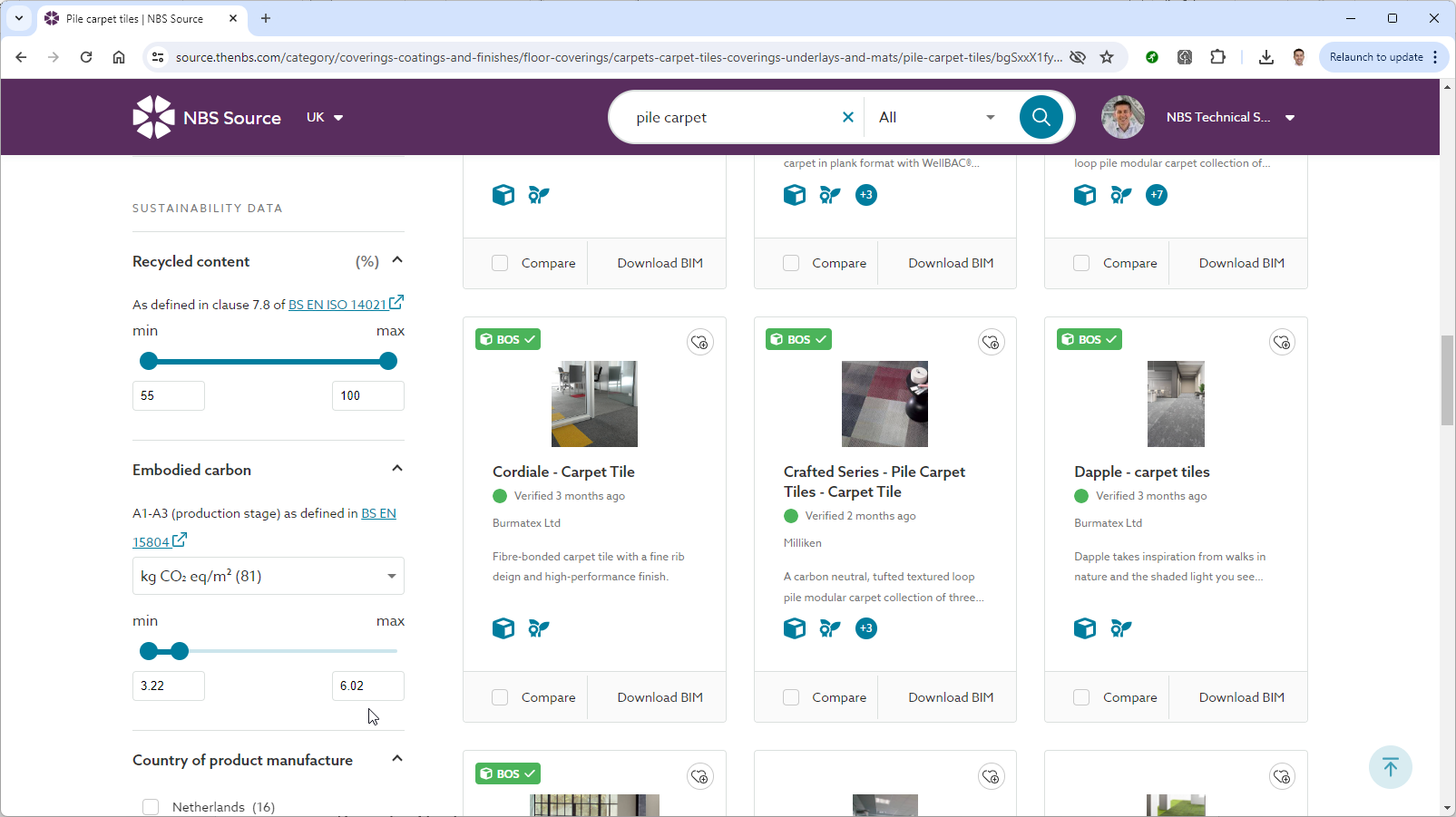Click the recycled content min field 55

pos(169,395)
